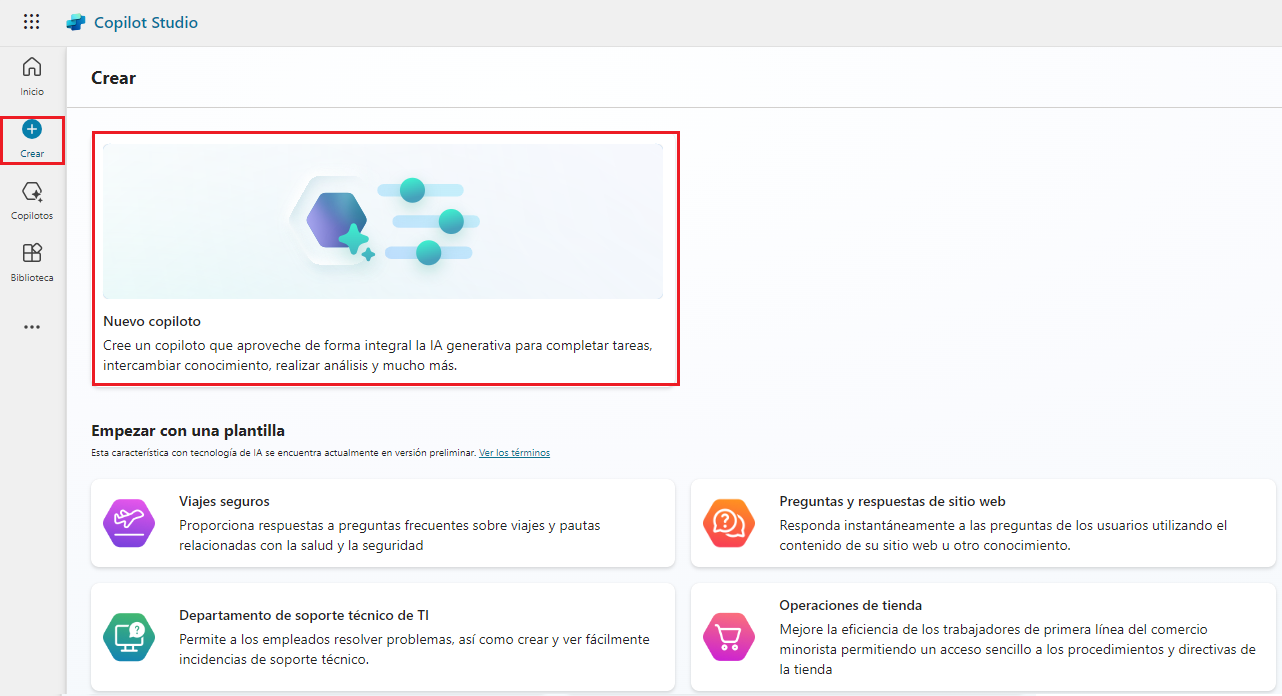This screenshot has width=1282, height=696.
Task: Click the Crear page heading
Action: (113, 77)
